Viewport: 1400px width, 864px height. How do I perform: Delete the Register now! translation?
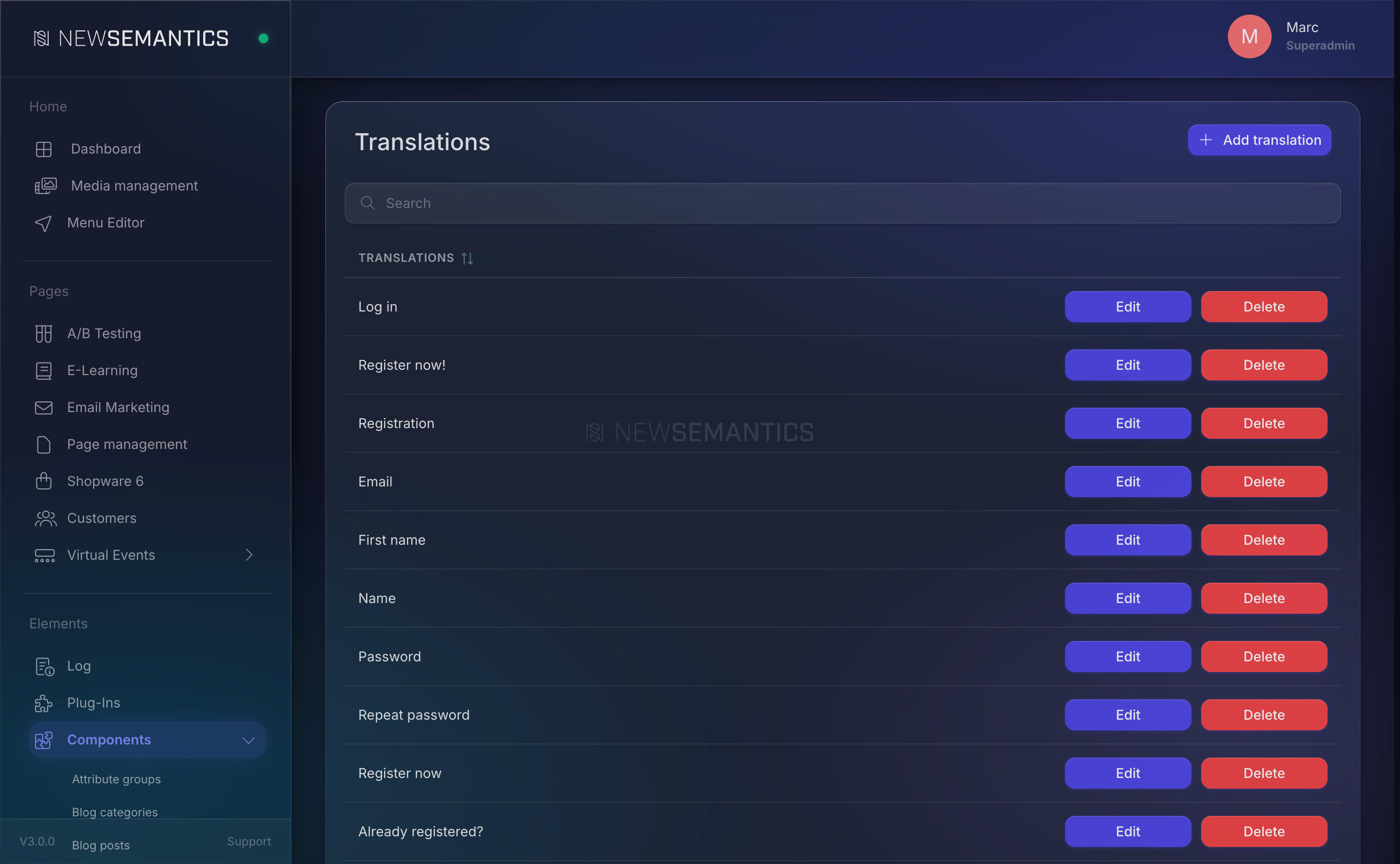[1264, 365]
